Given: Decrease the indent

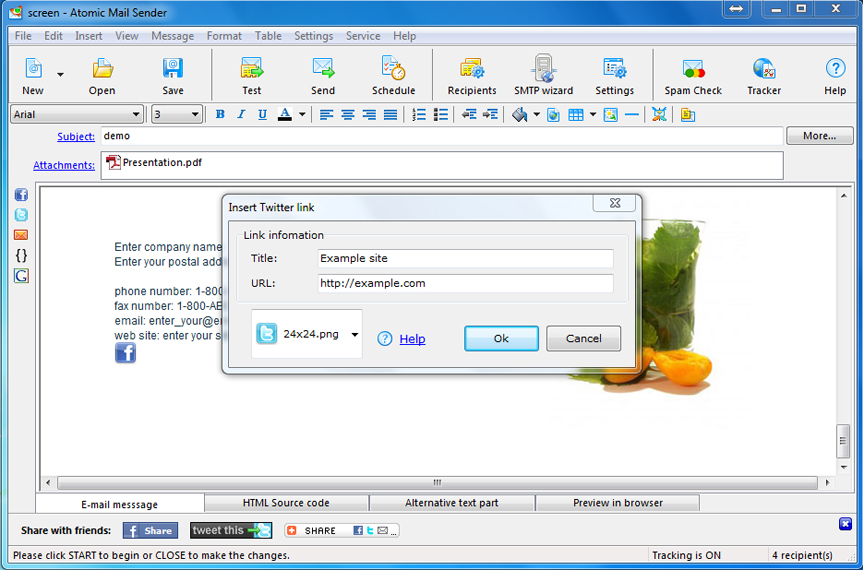Looking at the screenshot, I should [x=469, y=114].
